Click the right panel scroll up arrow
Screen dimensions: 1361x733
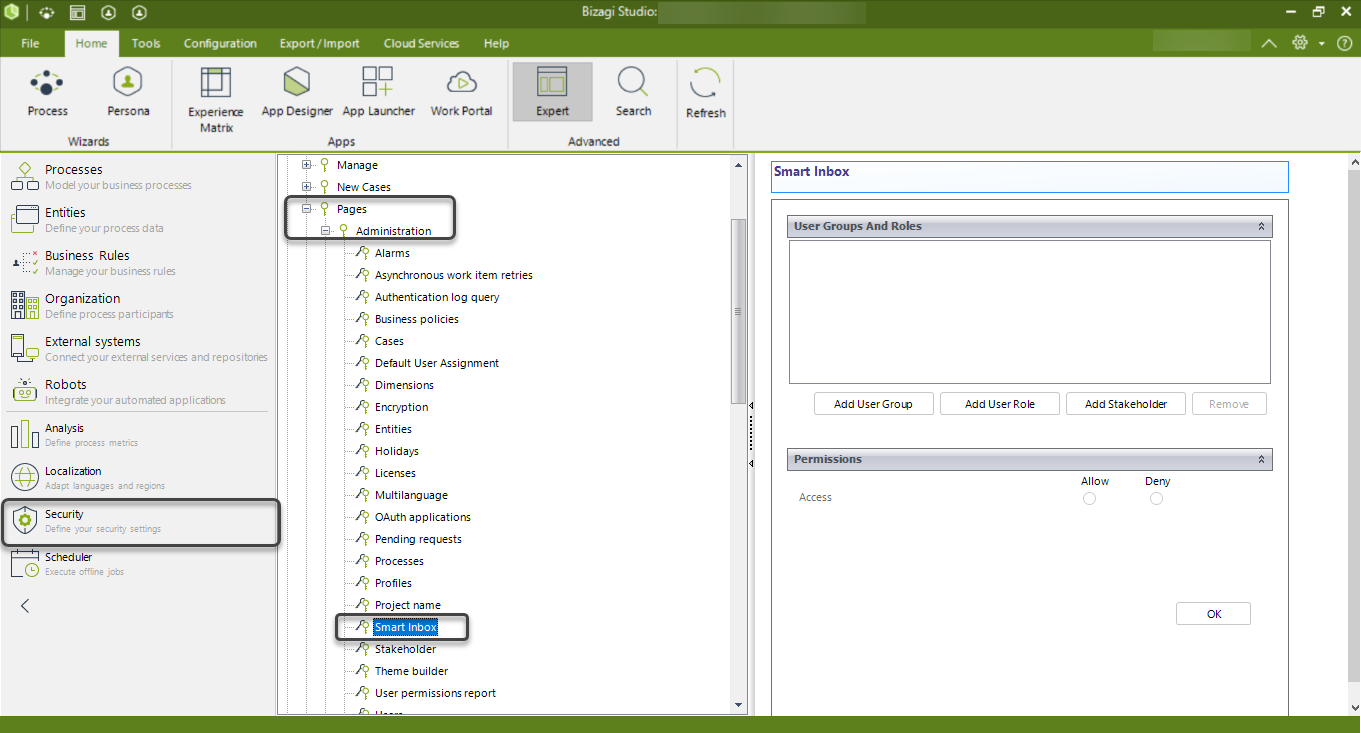pos(1354,162)
